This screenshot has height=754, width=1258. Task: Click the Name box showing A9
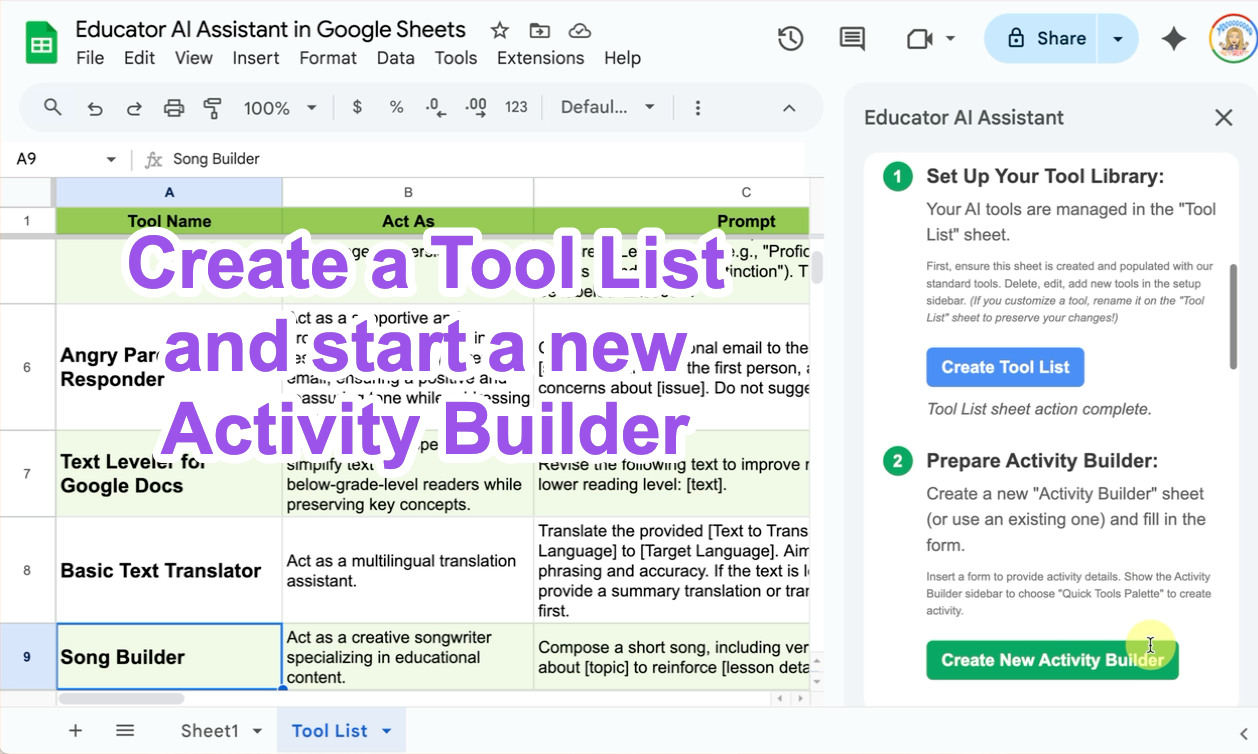point(59,159)
